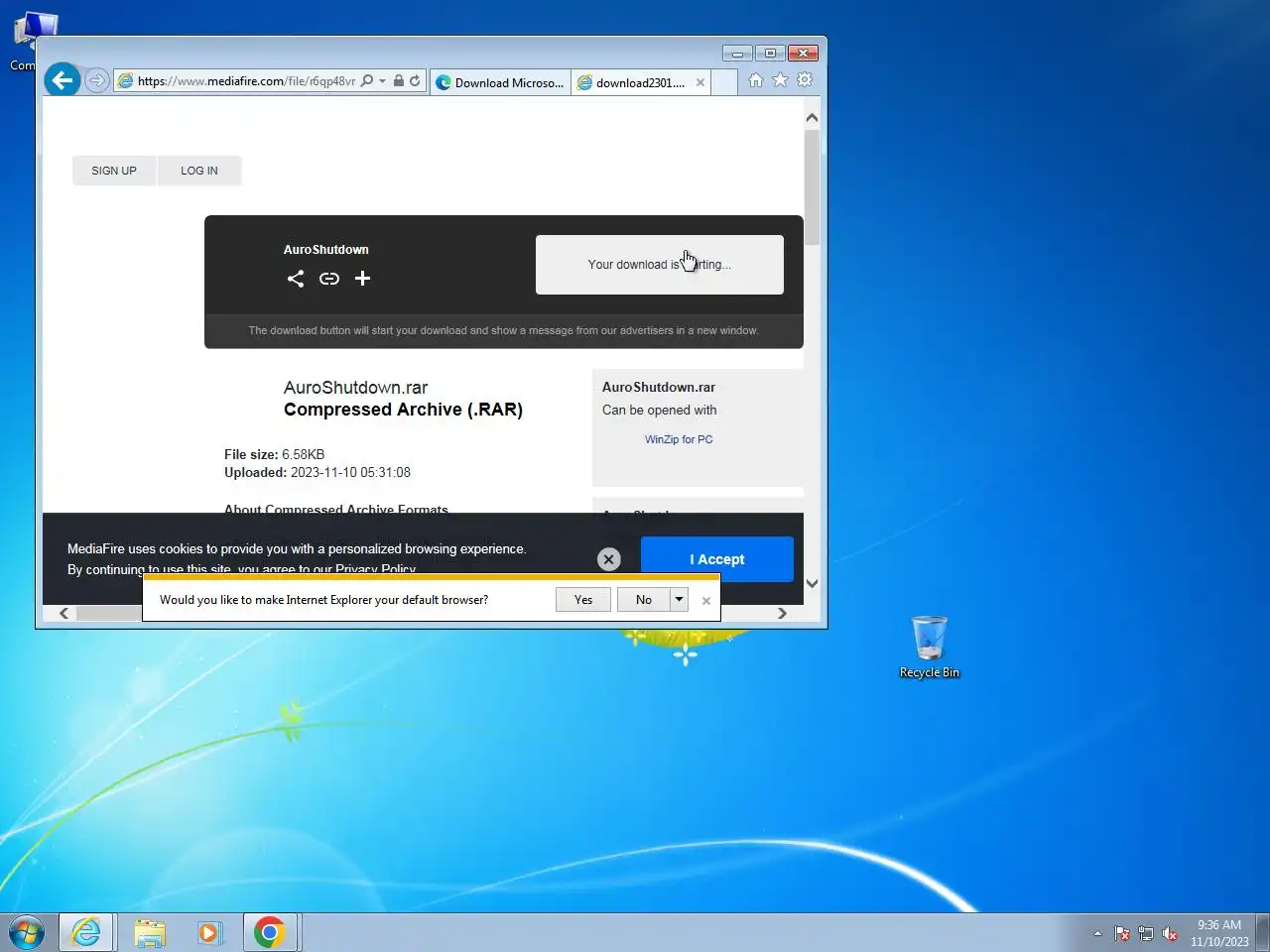Launch Google Chrome from taskbar
This screenshot has width=1270, height=952.
pyautogui.click(x=269, y=932)
